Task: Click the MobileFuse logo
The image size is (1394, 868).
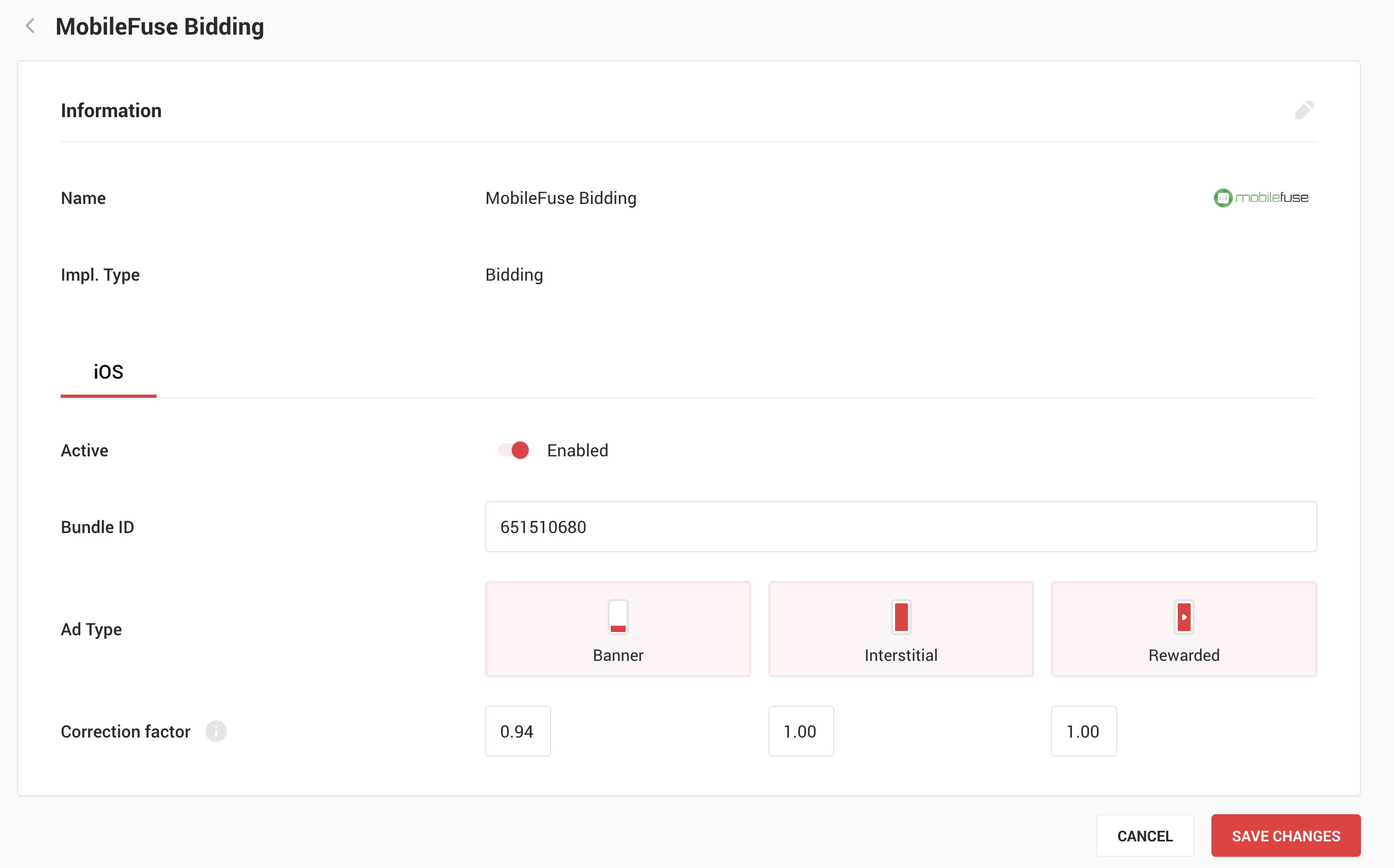Action: pos(1260,198)
